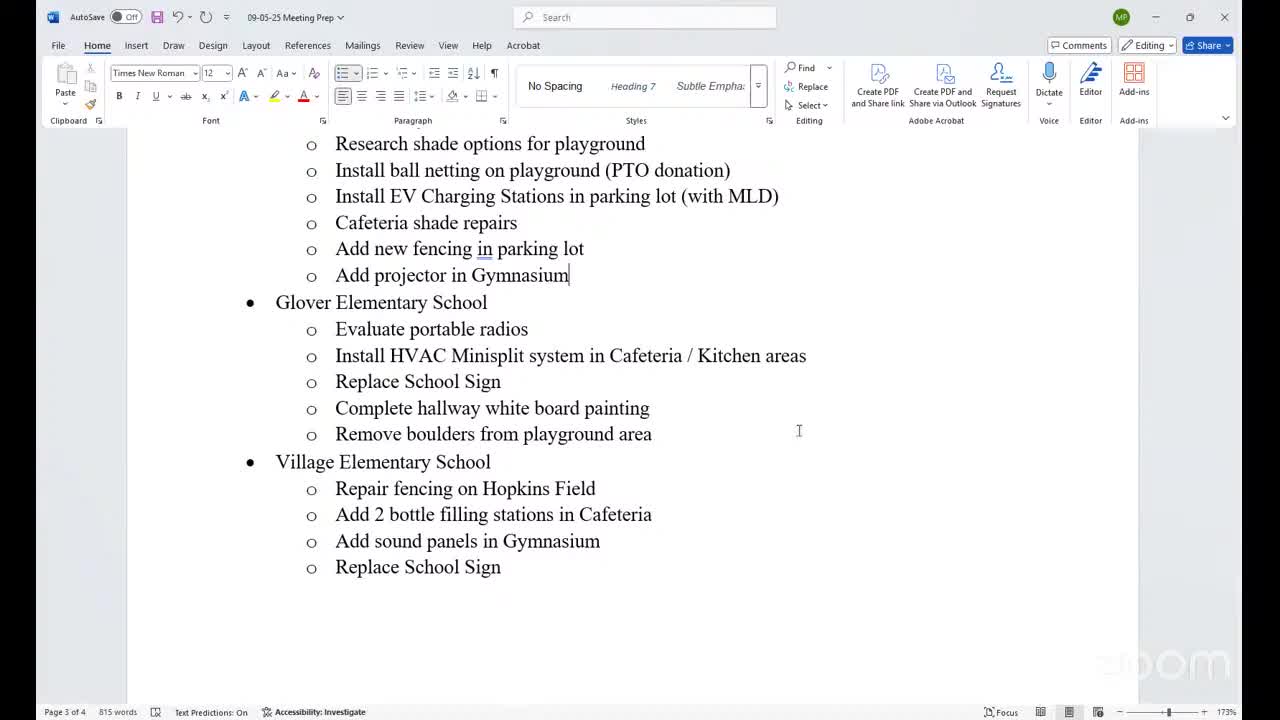Image resolution: width=1280 pixels, height=720 pixels.
Task: Click the Share button
Action: pos(1207,45)
